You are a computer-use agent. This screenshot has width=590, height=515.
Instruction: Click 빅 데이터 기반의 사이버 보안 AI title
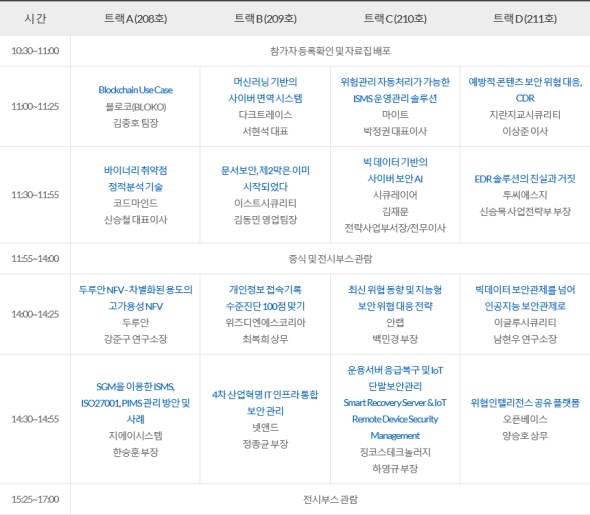click(395, 170)
